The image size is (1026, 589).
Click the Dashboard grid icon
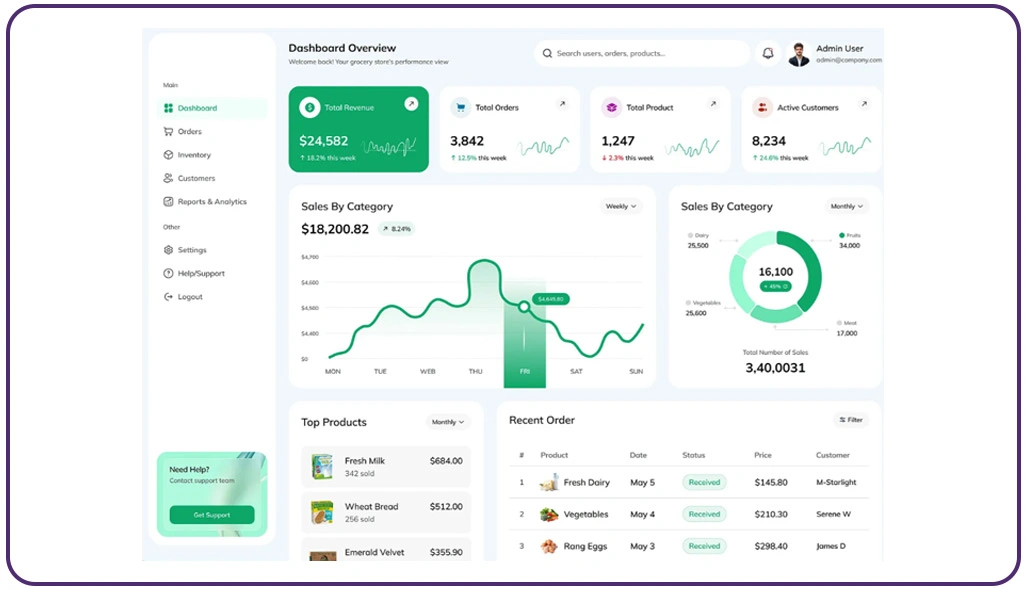(x=168, y=108)
